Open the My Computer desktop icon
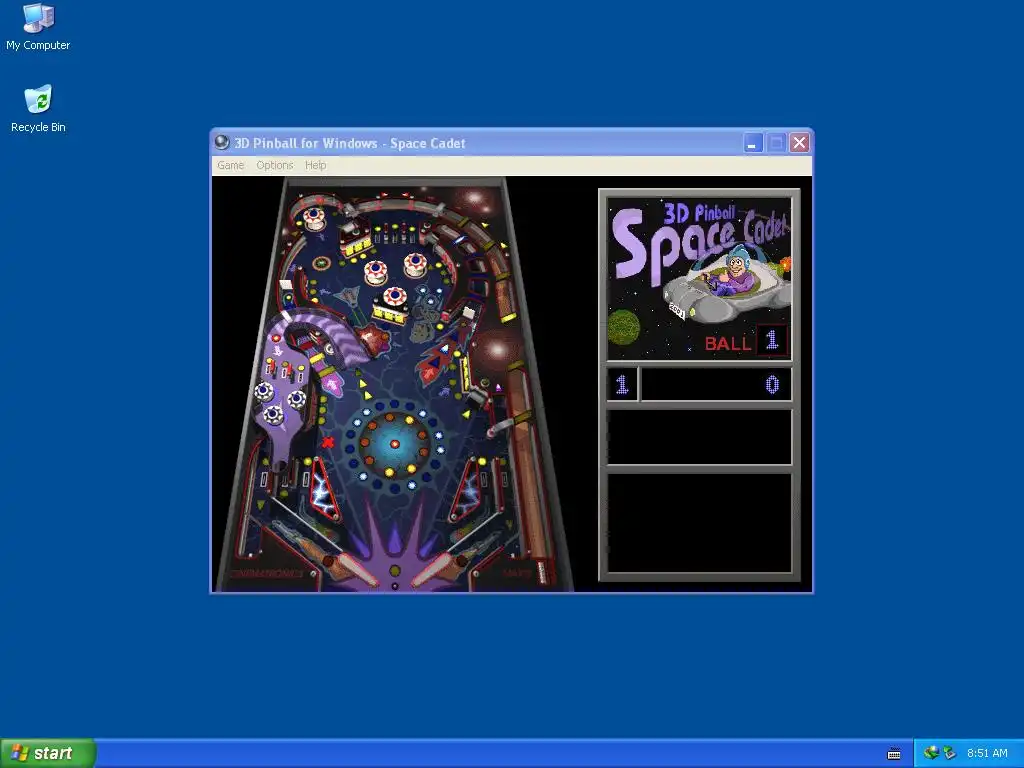Viewport: 1024px width, 768px height. tap(38, 27)
